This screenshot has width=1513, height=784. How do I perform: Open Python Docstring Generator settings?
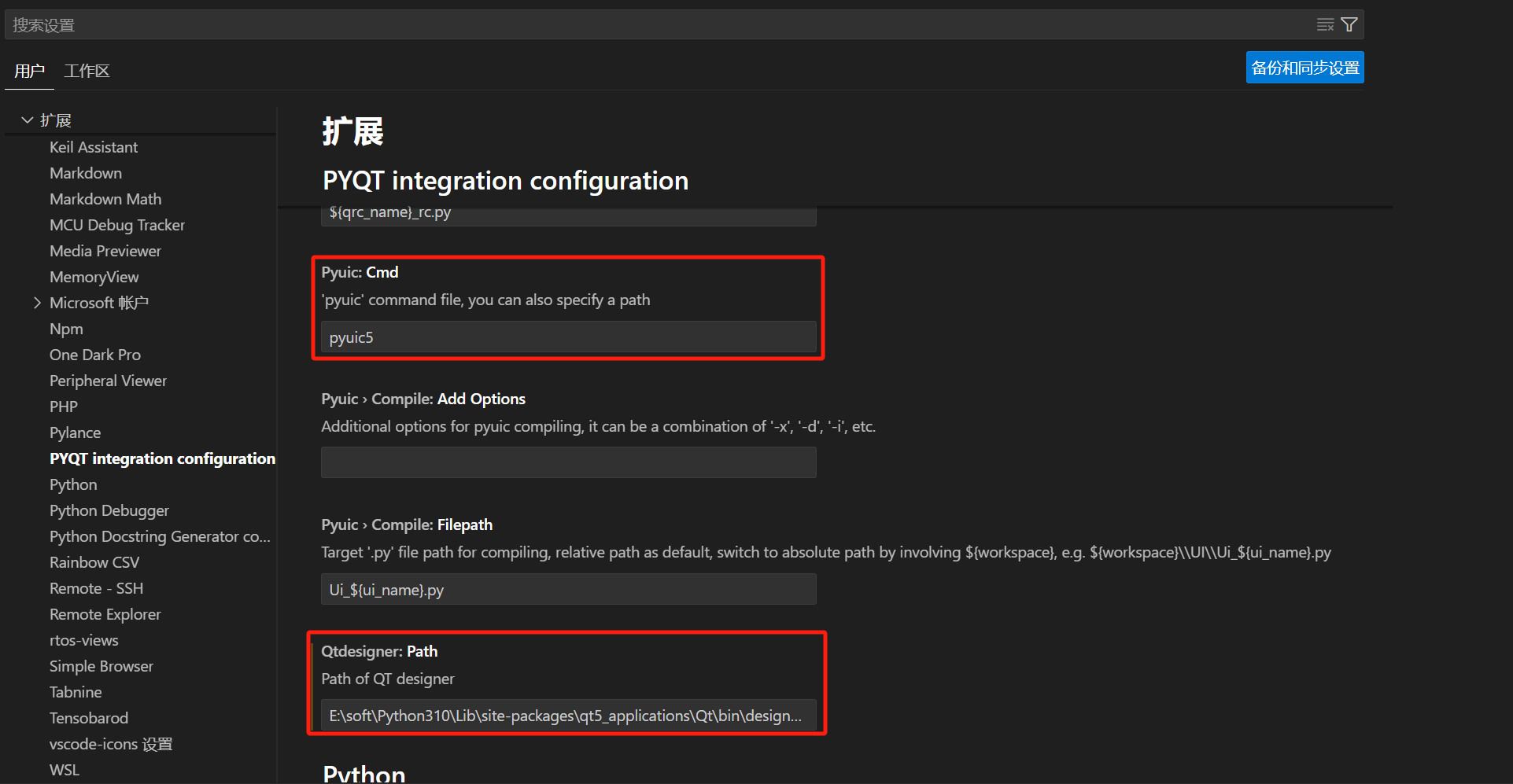point(160,536)
